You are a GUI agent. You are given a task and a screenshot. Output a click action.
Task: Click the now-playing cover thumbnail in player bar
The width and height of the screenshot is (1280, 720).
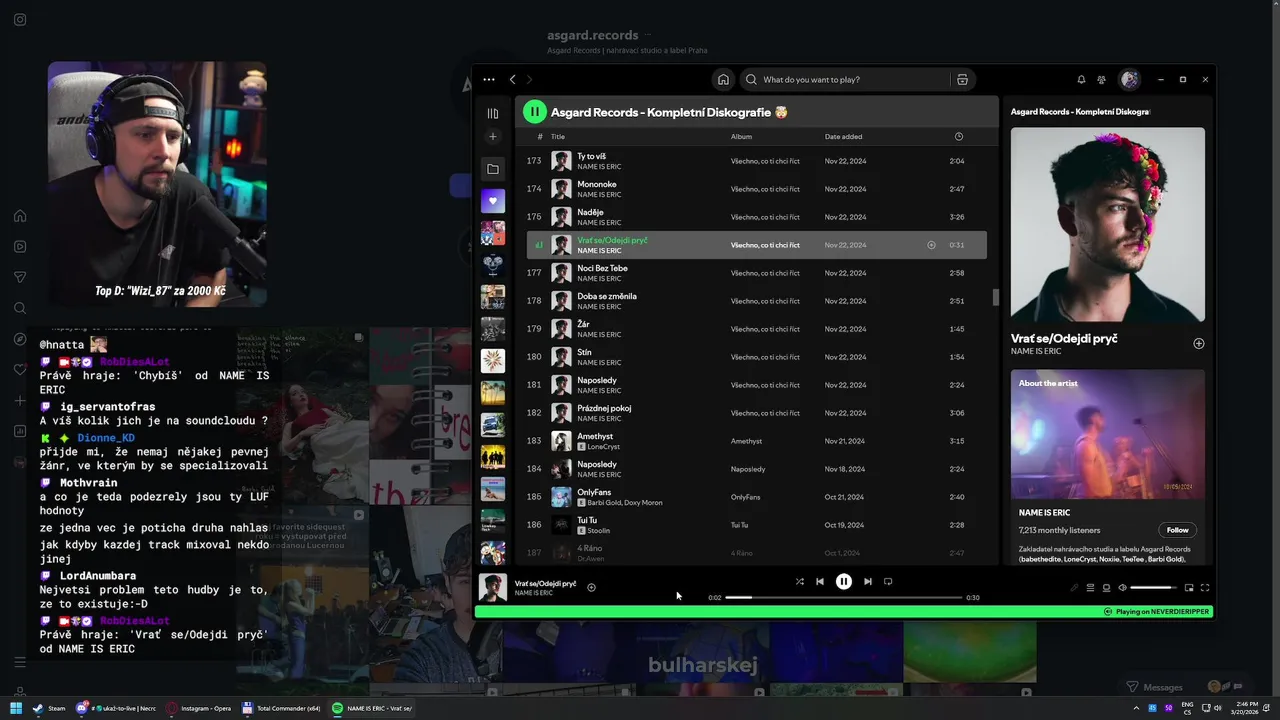pyautogui.click(x=493, y=588)
